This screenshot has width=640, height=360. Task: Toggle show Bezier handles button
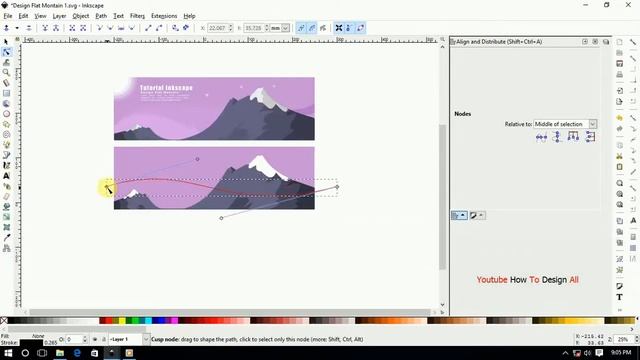350,28
